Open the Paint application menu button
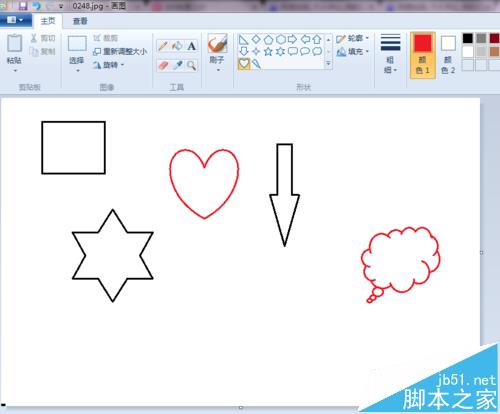 tap(15, 20)
